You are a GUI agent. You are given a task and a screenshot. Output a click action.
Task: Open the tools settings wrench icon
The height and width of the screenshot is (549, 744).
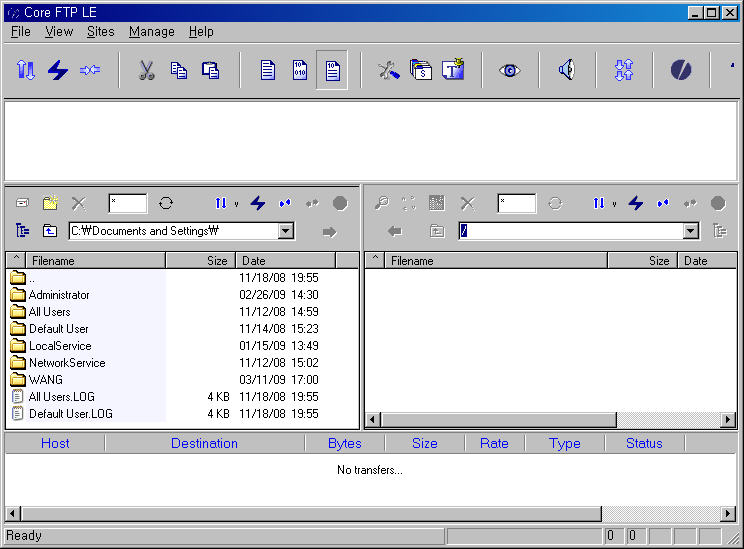(x=389, y=70)
